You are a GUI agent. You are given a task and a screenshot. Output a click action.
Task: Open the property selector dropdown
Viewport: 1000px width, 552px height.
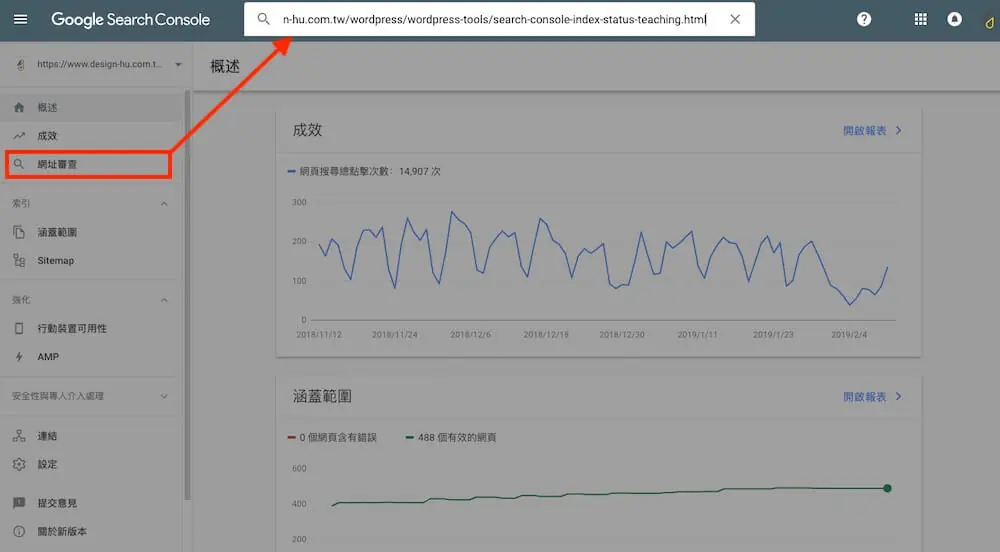(x=179, y=64)
